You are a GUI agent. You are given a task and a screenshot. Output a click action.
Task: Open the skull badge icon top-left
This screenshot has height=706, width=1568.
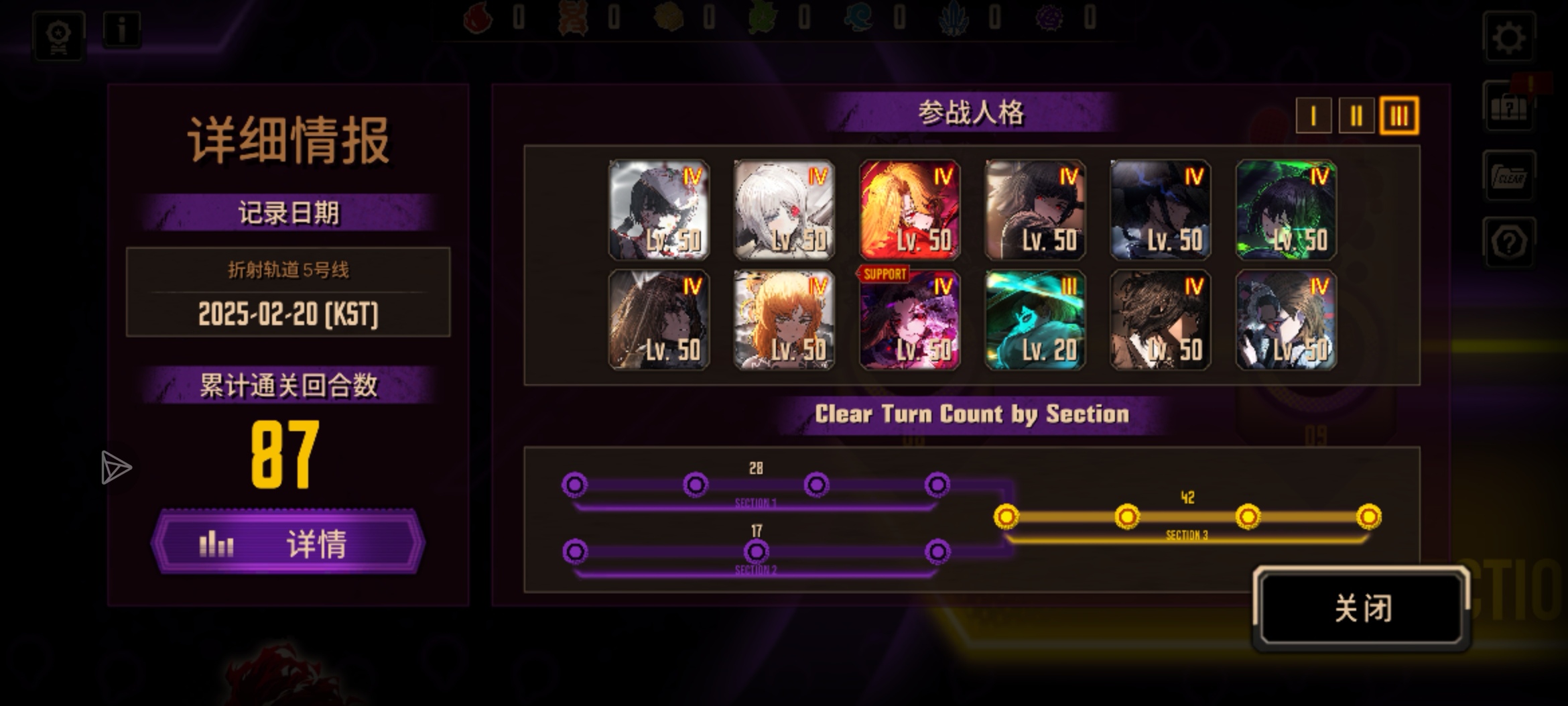click(x=59, y=36)
